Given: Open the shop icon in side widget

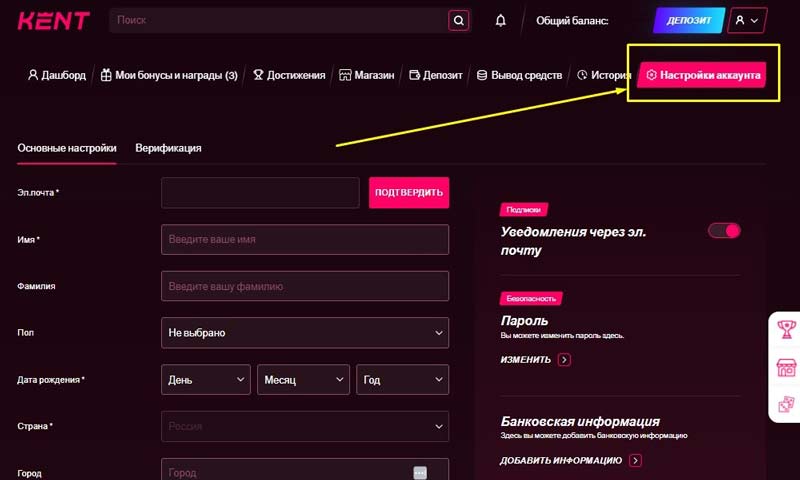Looking at the screenshot, I should [786, 367].
